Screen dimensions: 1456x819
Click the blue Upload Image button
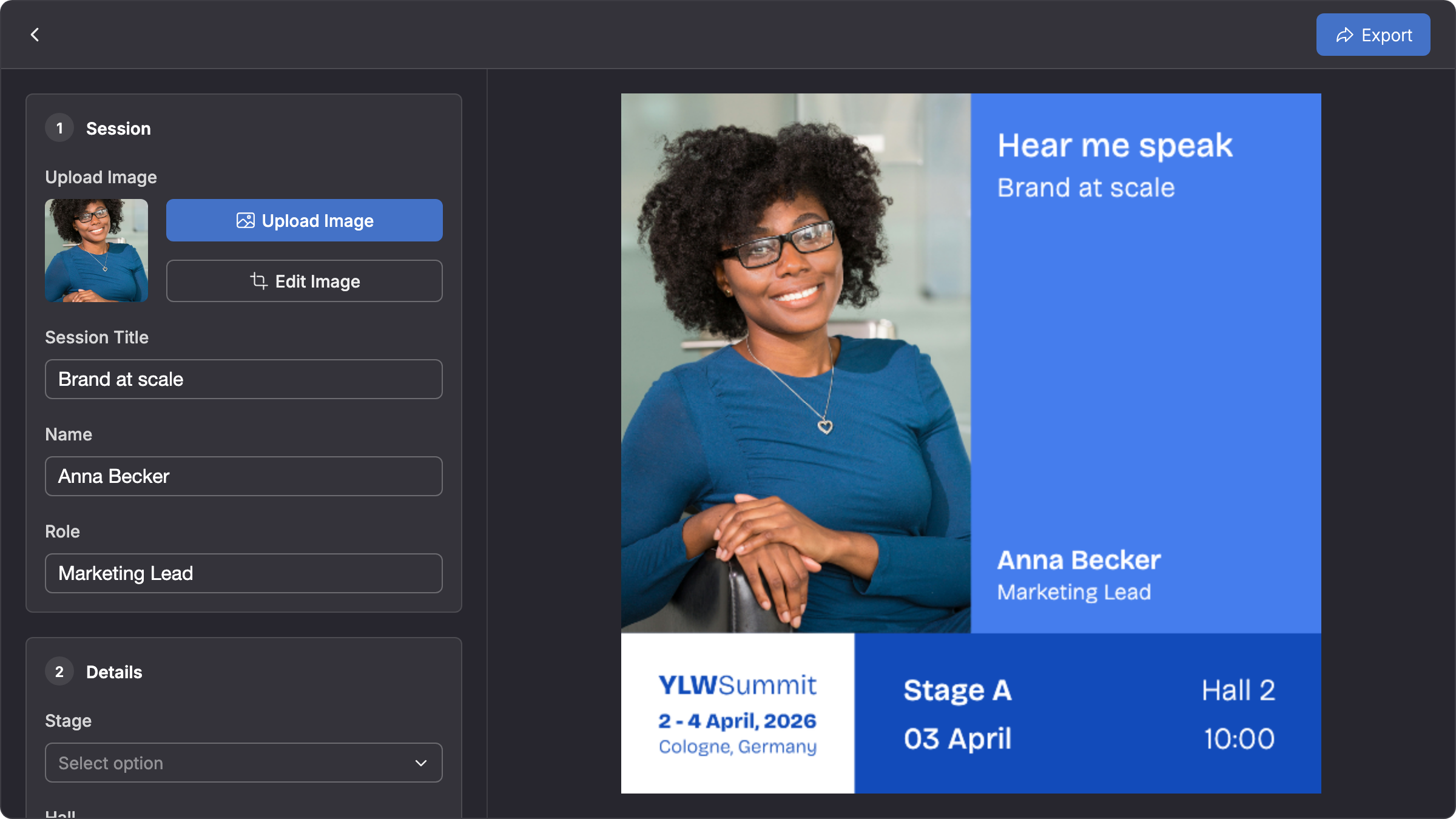pos(305,220)
